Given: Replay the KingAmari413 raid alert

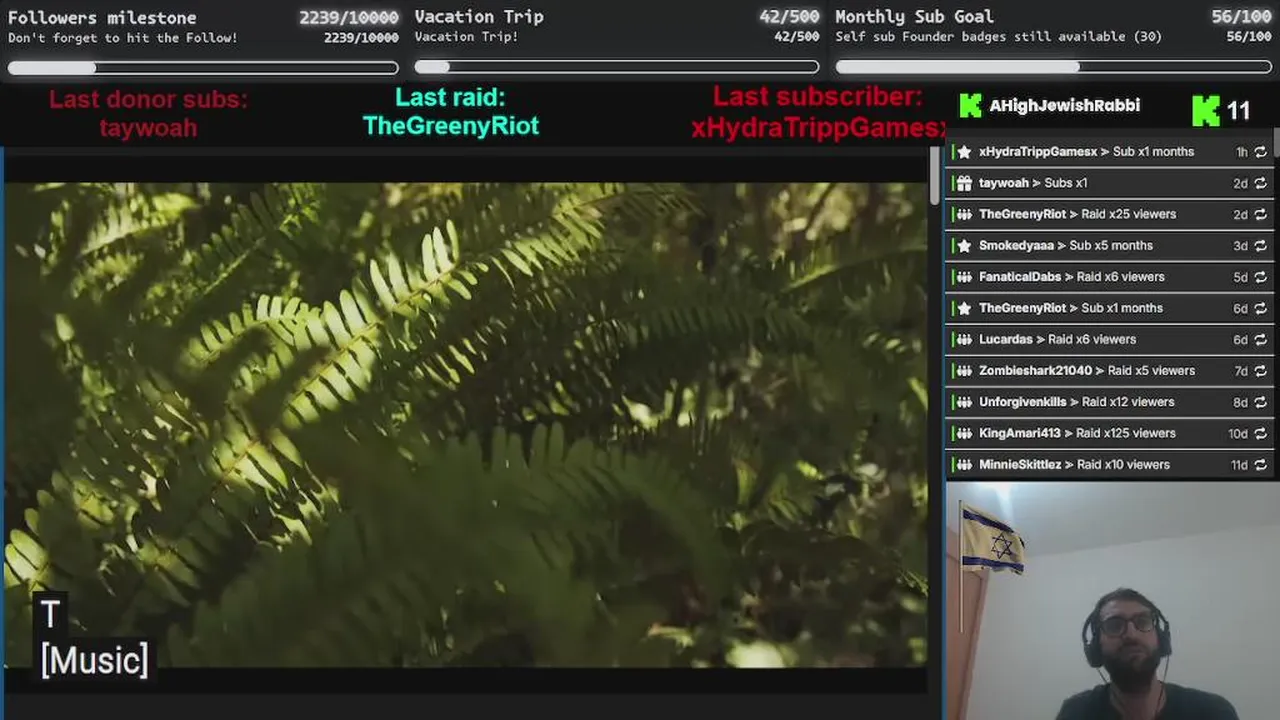Looking at the screenshot, I should [1260, 433].
